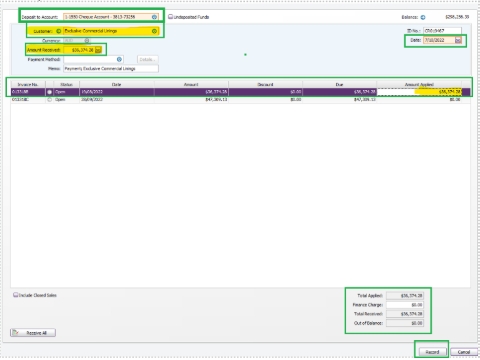Click the Currency field selection icon
The image size is (480, 360).
click(x=87, y=41)
